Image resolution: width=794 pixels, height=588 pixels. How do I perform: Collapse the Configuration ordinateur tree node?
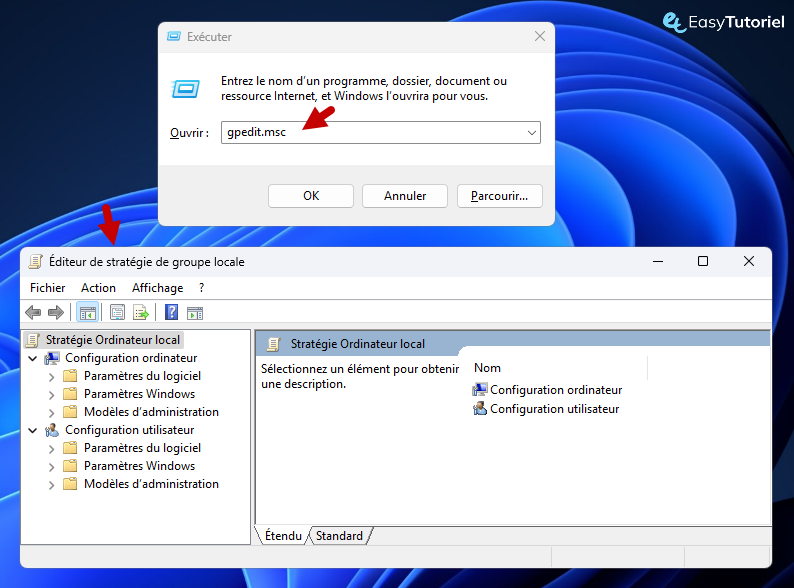(33, 358)
